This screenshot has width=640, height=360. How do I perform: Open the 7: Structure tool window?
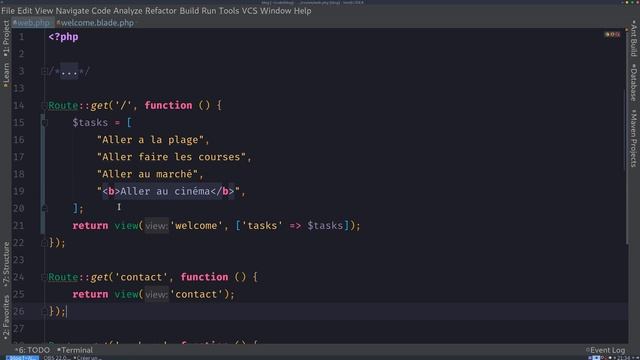pyautogui.click(x=6, y=264)
